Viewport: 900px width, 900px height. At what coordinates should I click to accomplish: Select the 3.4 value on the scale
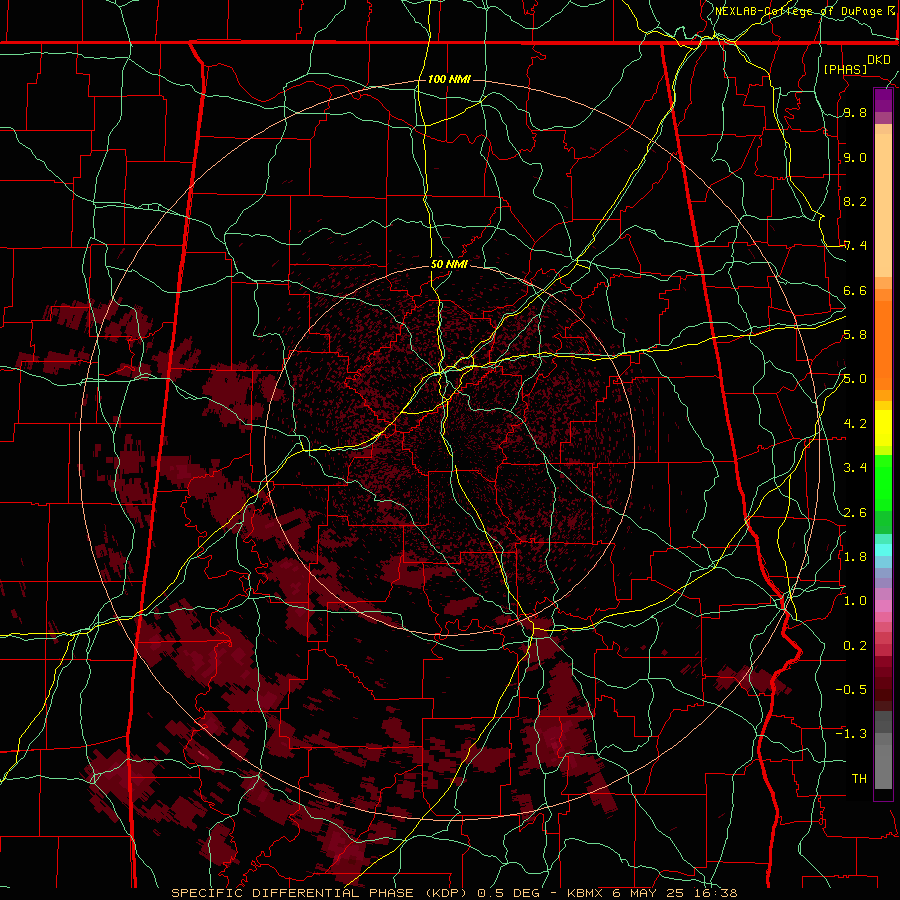tap(855, 468)
